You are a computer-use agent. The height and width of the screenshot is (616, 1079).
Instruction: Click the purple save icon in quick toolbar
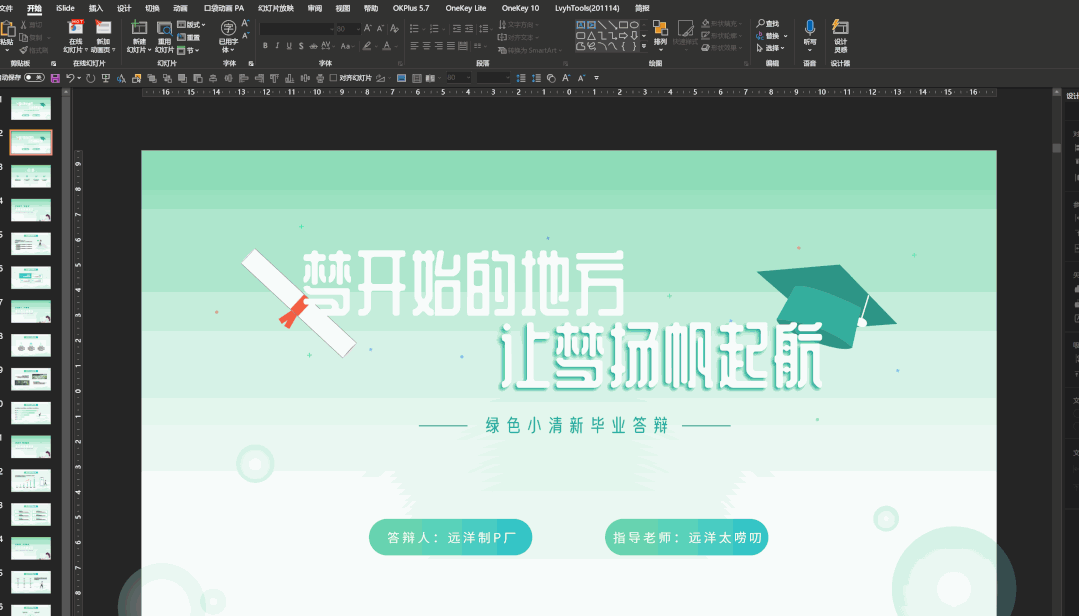coord(55,78)
